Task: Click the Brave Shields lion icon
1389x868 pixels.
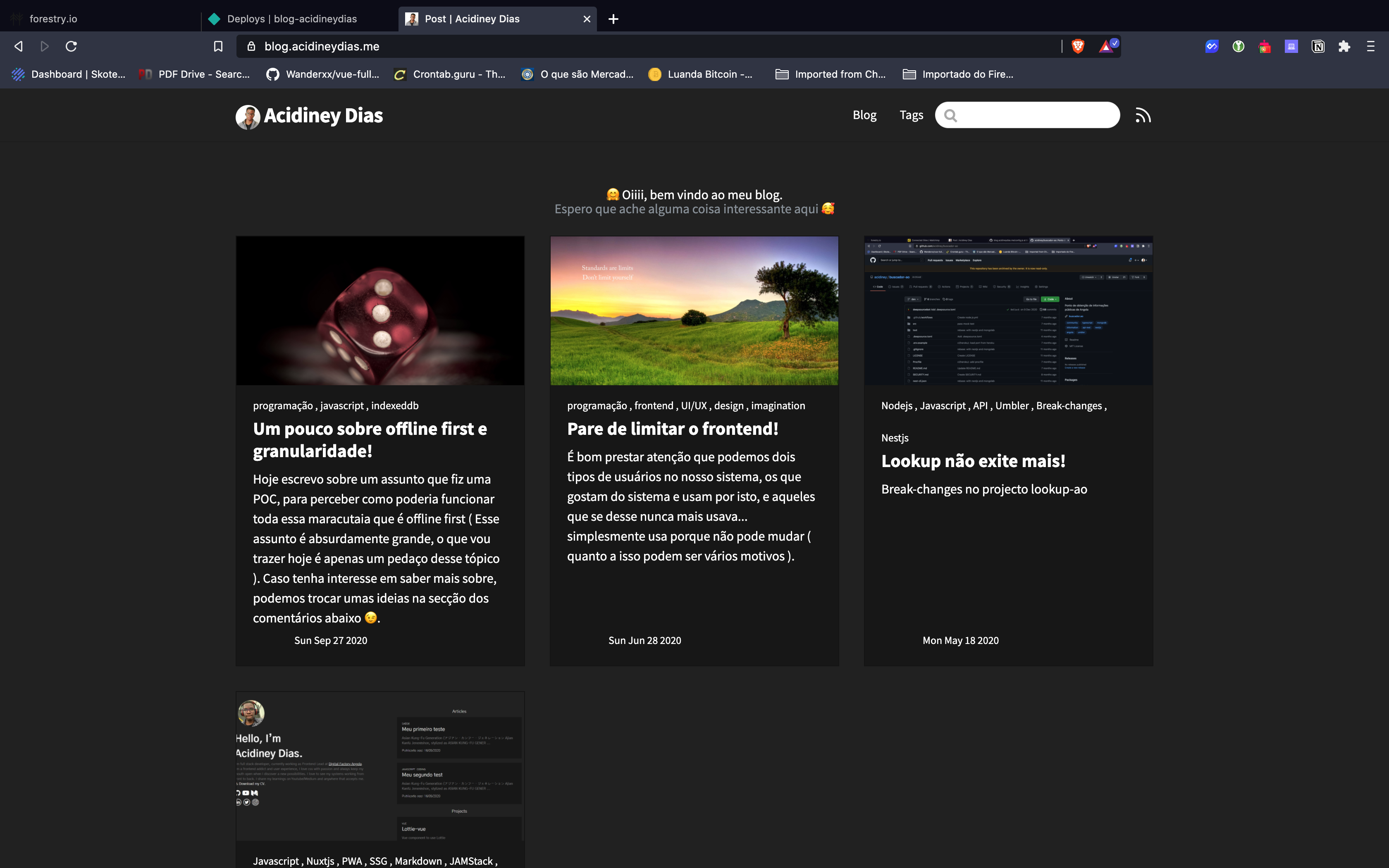Action: click(1078, 46)
